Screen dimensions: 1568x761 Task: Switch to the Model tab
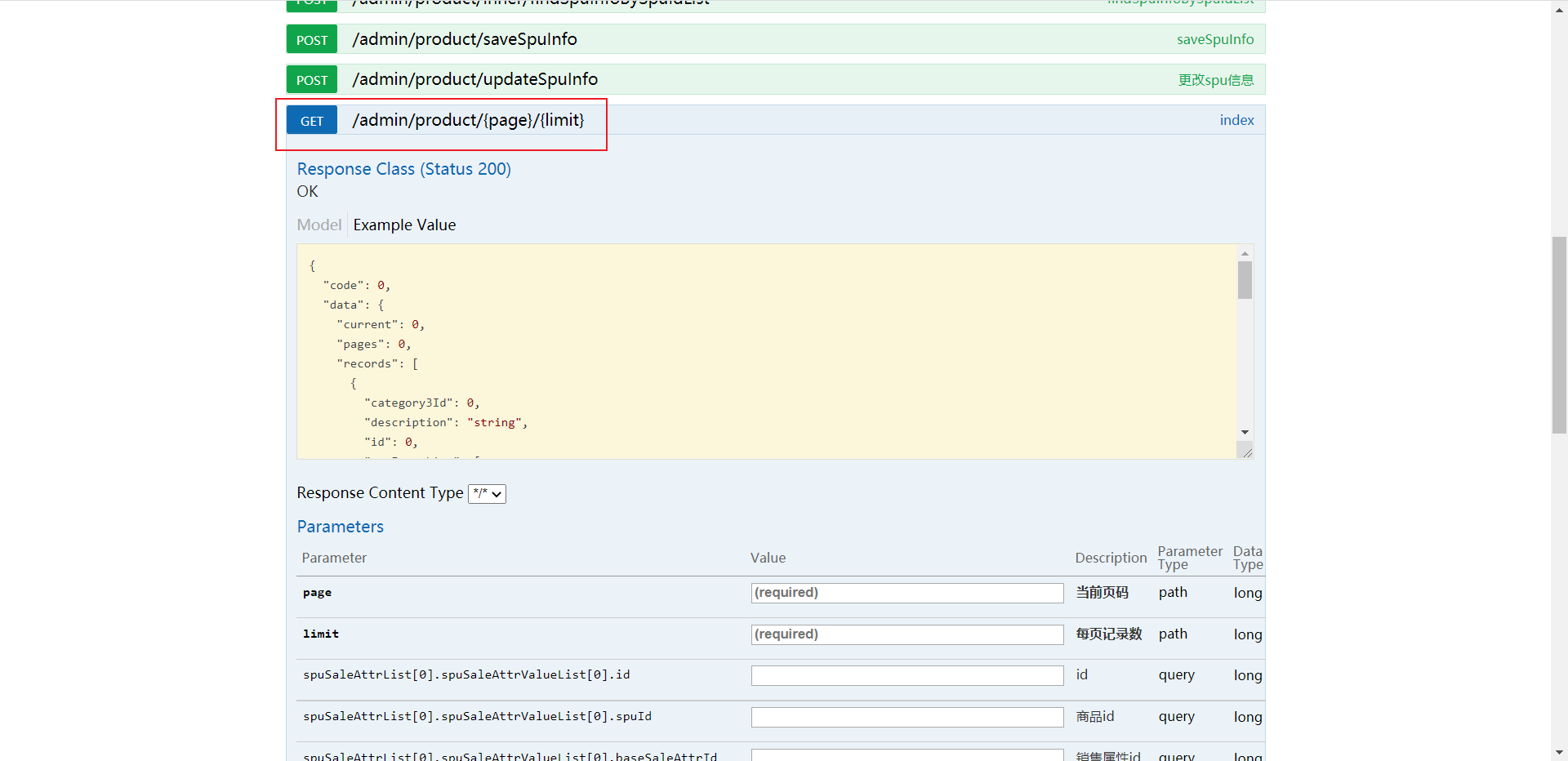tap(318, 225)
